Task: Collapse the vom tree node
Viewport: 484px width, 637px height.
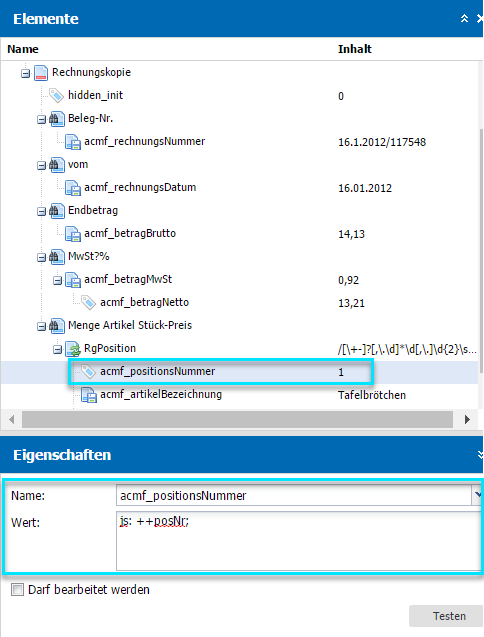Action: click(x=41, y=165)
